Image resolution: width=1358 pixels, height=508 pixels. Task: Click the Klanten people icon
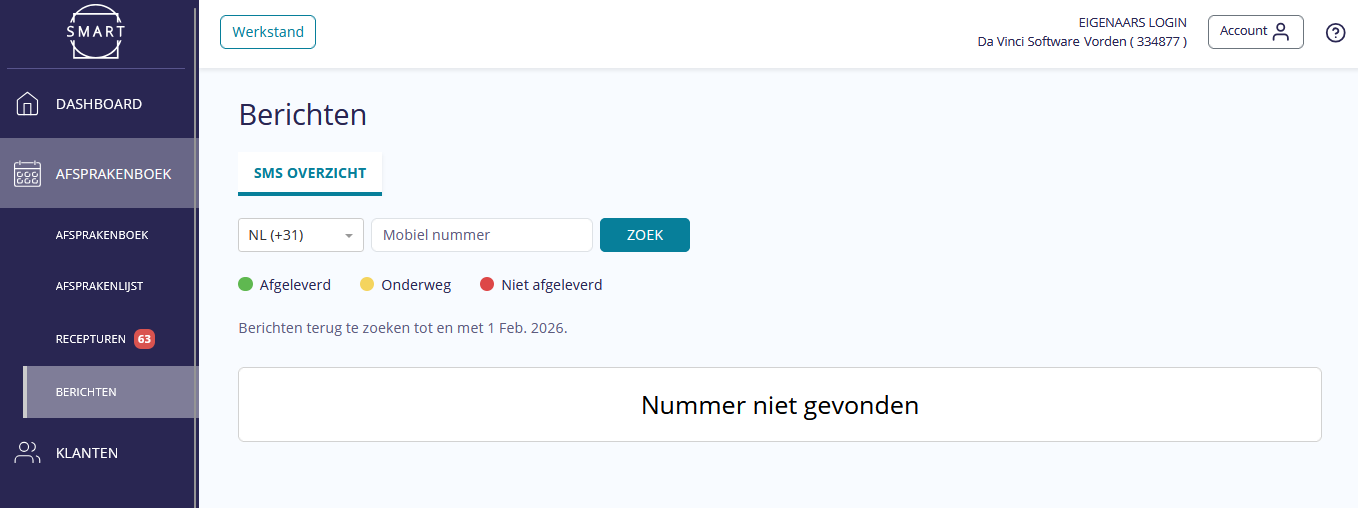(x=28, y=453)
